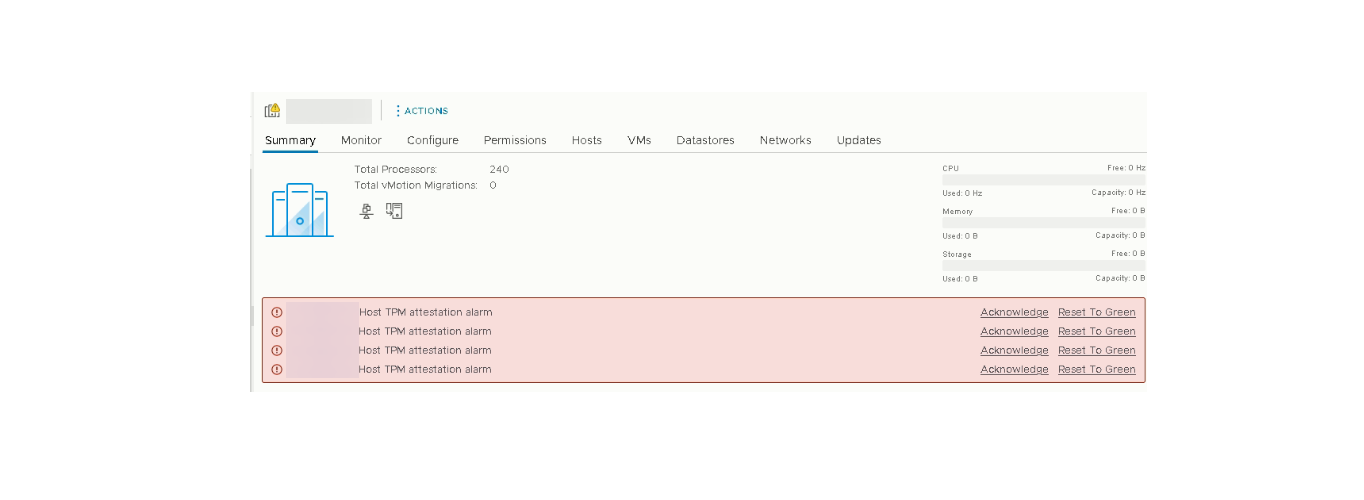The image size is (1364, 500).
Task: Click the second alarm's red alert icon
Action: 277,331
